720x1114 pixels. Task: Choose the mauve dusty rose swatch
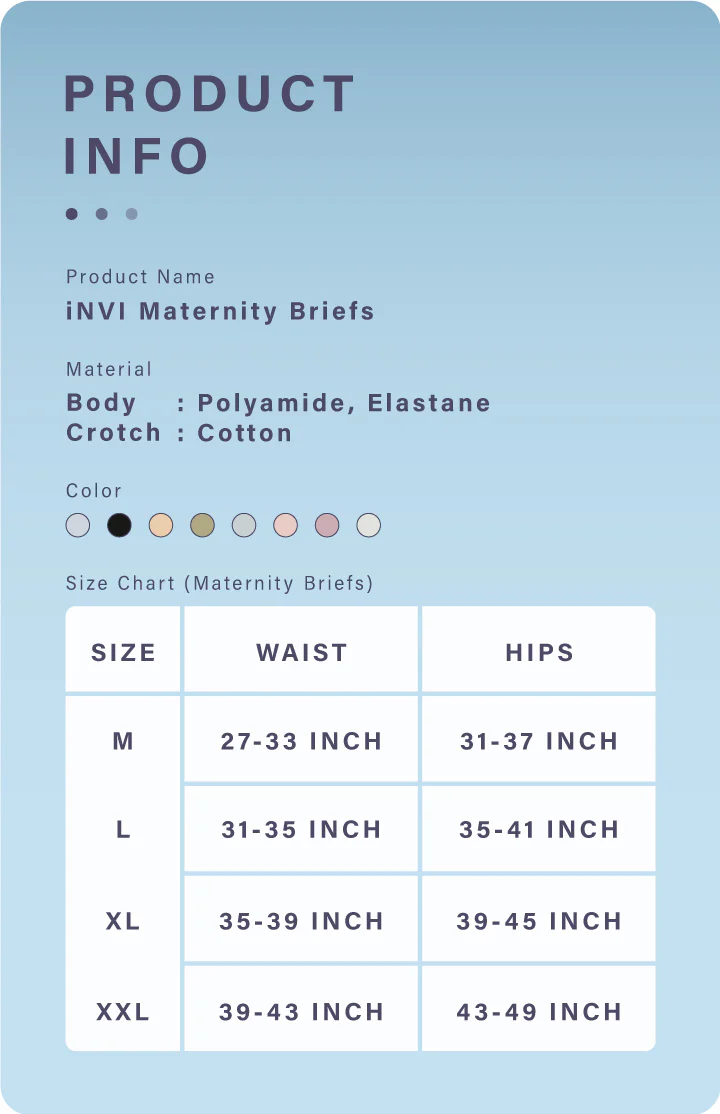(x=327, y=525)
